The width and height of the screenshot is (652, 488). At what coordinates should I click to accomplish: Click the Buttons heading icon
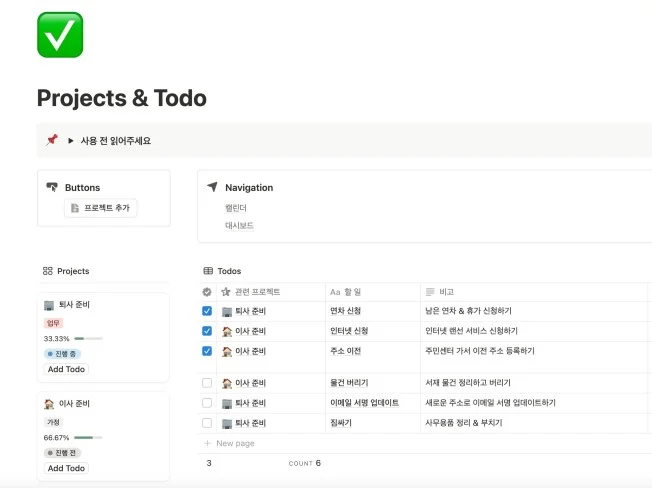(52, 187)
